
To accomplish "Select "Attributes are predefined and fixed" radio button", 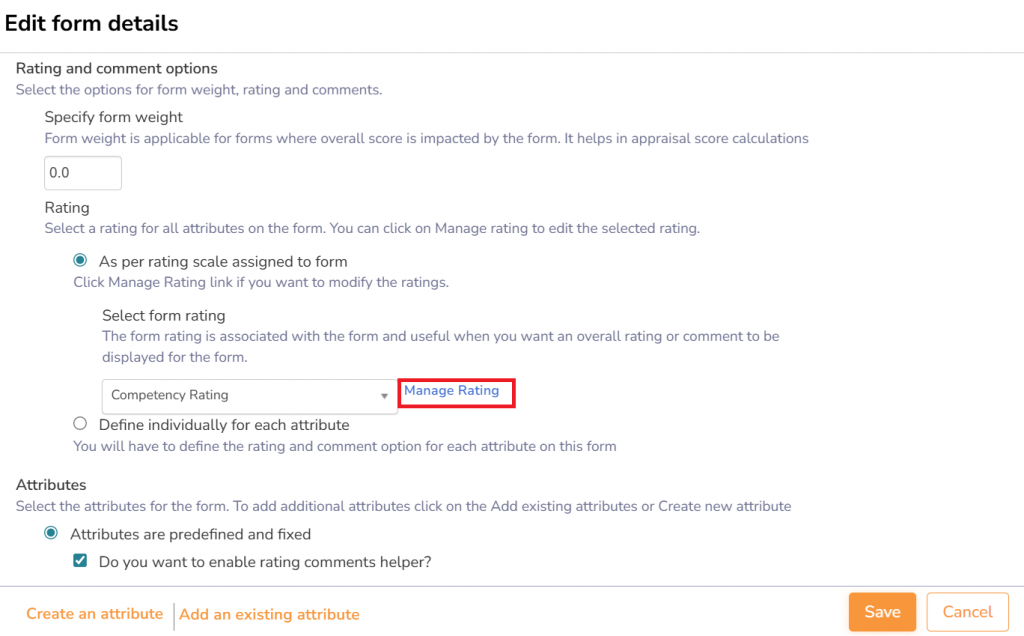I will pos(51,534).
